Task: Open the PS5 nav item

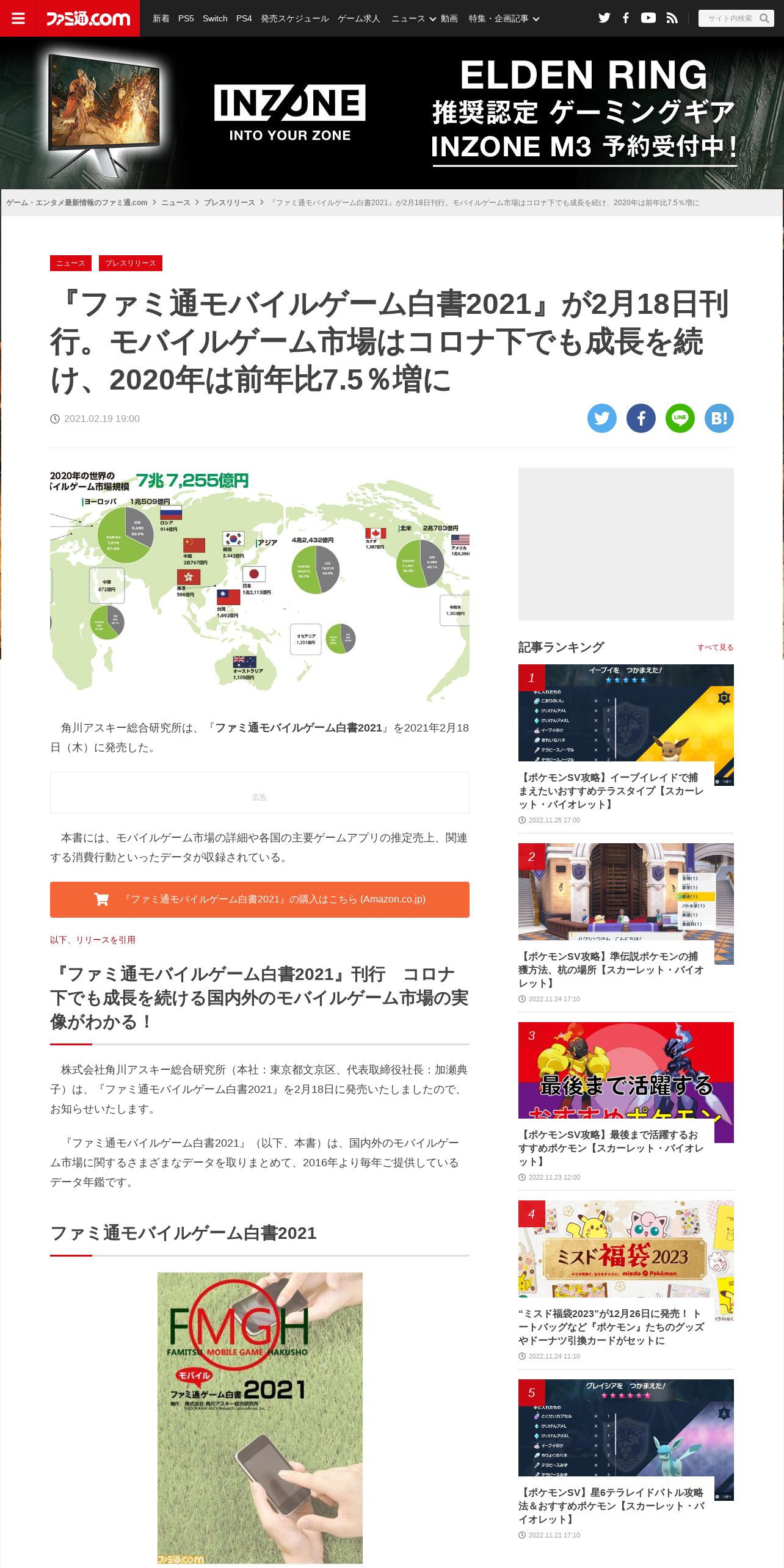Action: pos(186,18)
